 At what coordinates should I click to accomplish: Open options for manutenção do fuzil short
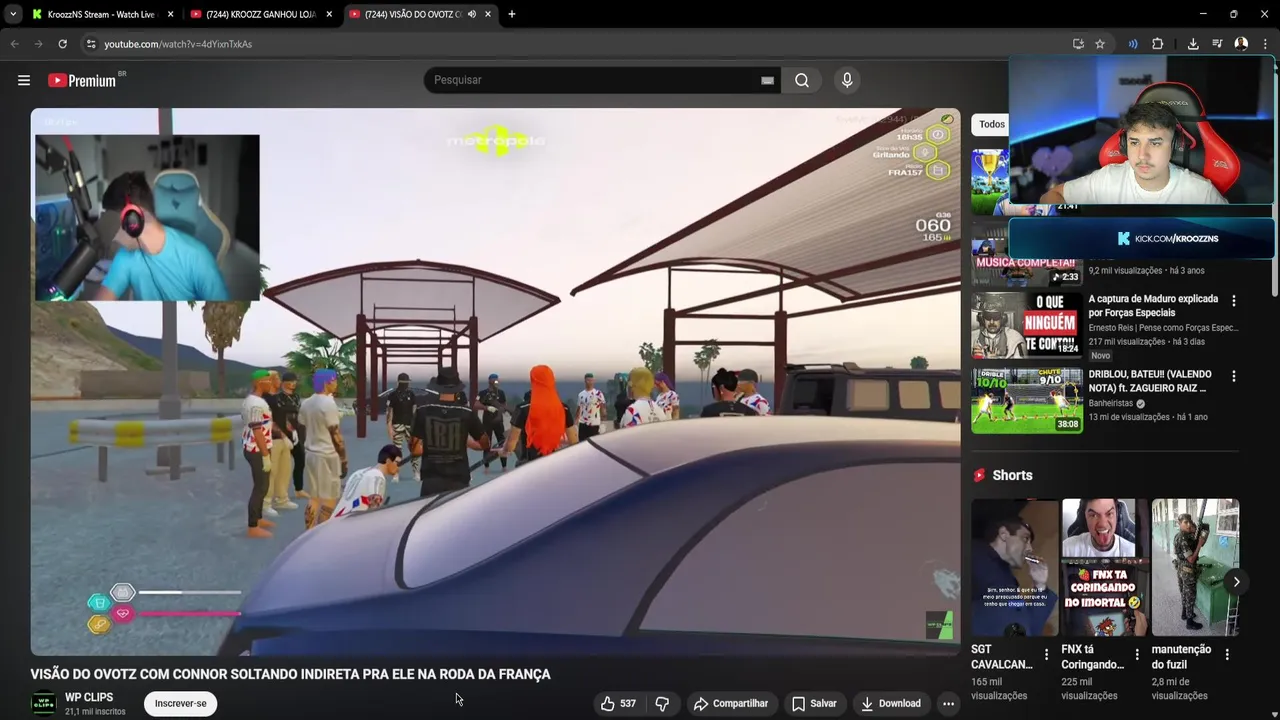tap(1227, 655)
